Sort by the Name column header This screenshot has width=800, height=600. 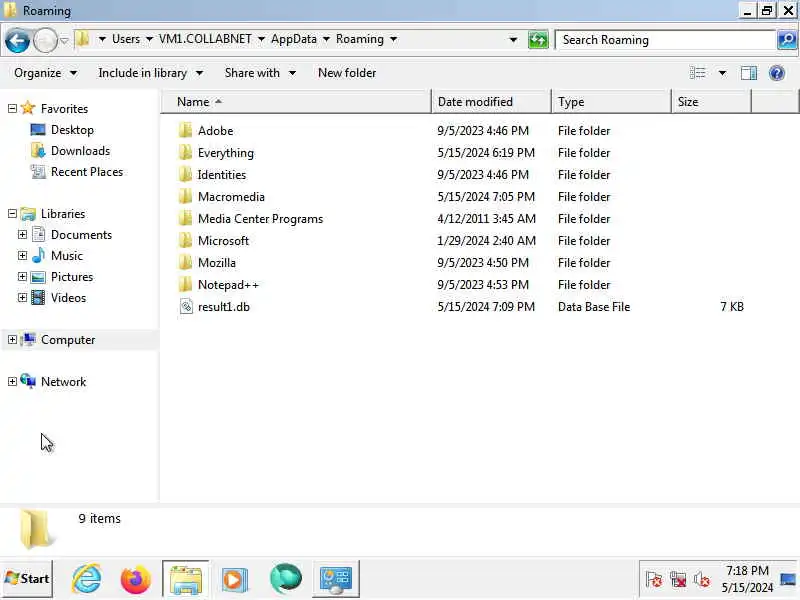click(x=297, y=102)
